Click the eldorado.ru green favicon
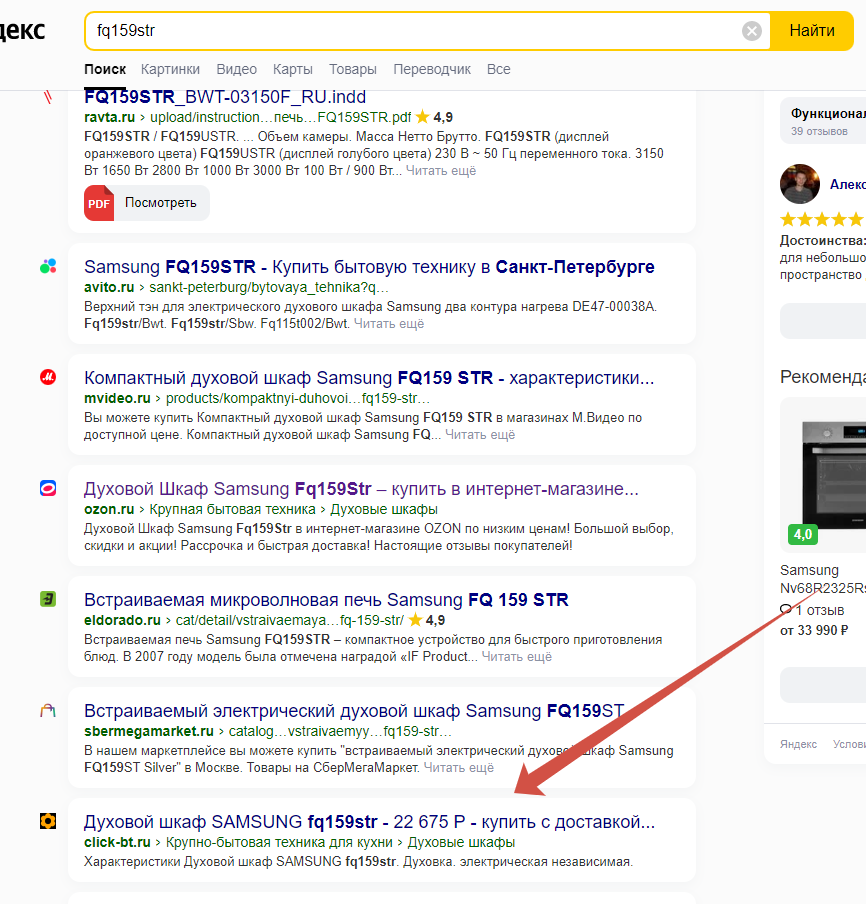The width and height of the screenshot is (866, 904). coord(48,600)
